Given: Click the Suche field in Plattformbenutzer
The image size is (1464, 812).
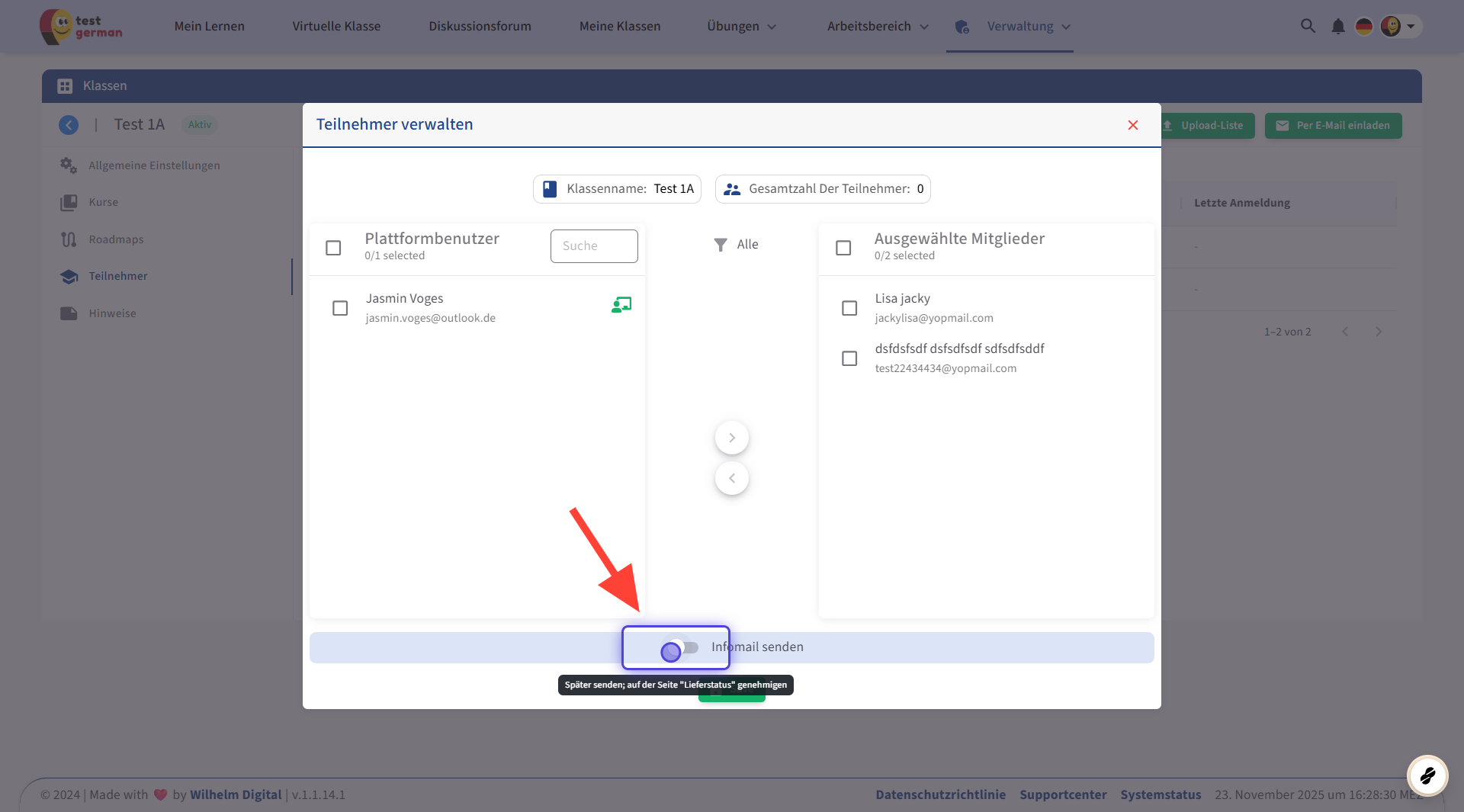Looking at the screenshot, I should click(x=594, y=246).
